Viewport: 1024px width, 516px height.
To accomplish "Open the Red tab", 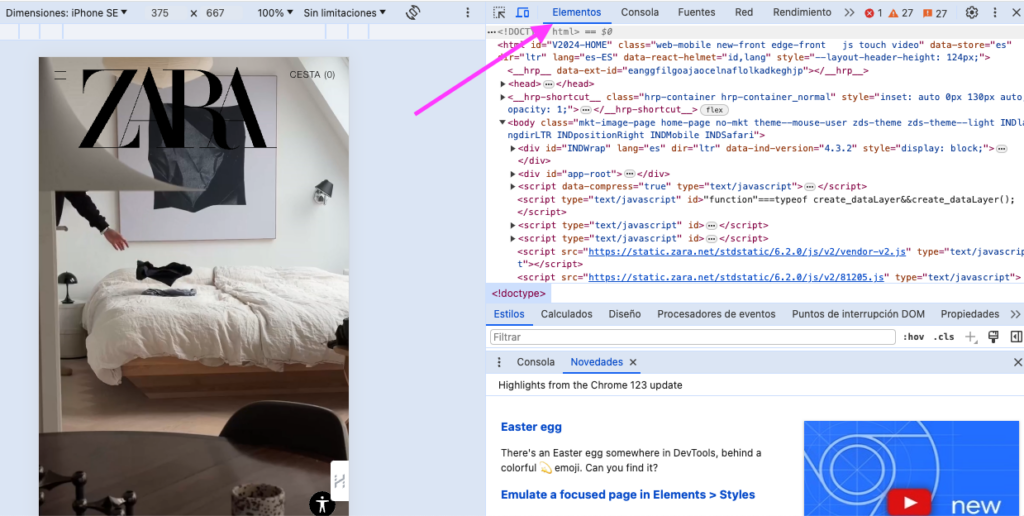I will pyautogui.click(x=744, y=12).
